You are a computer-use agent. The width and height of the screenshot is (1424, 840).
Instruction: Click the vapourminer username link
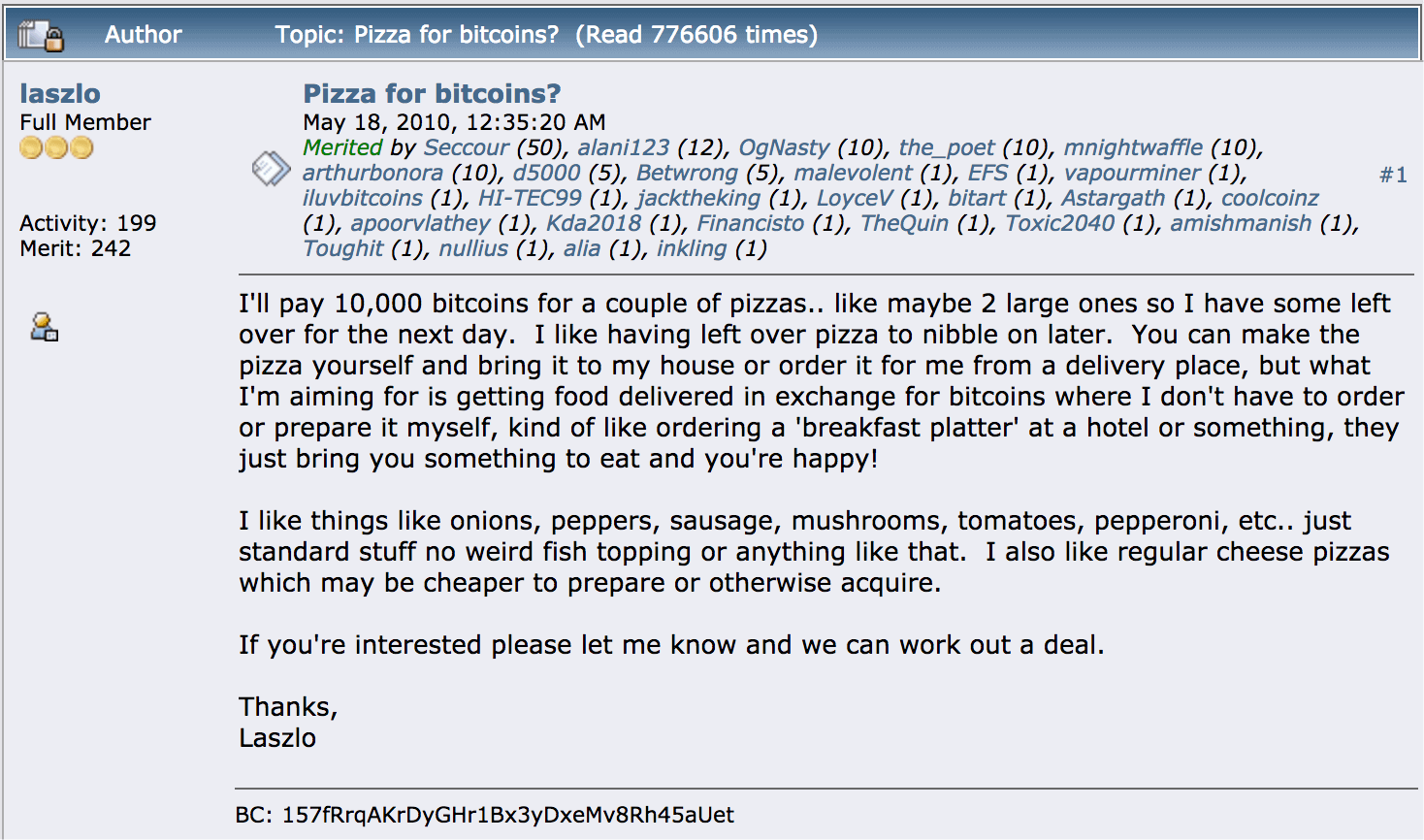pyautogui.click(x=1132, y=173)
